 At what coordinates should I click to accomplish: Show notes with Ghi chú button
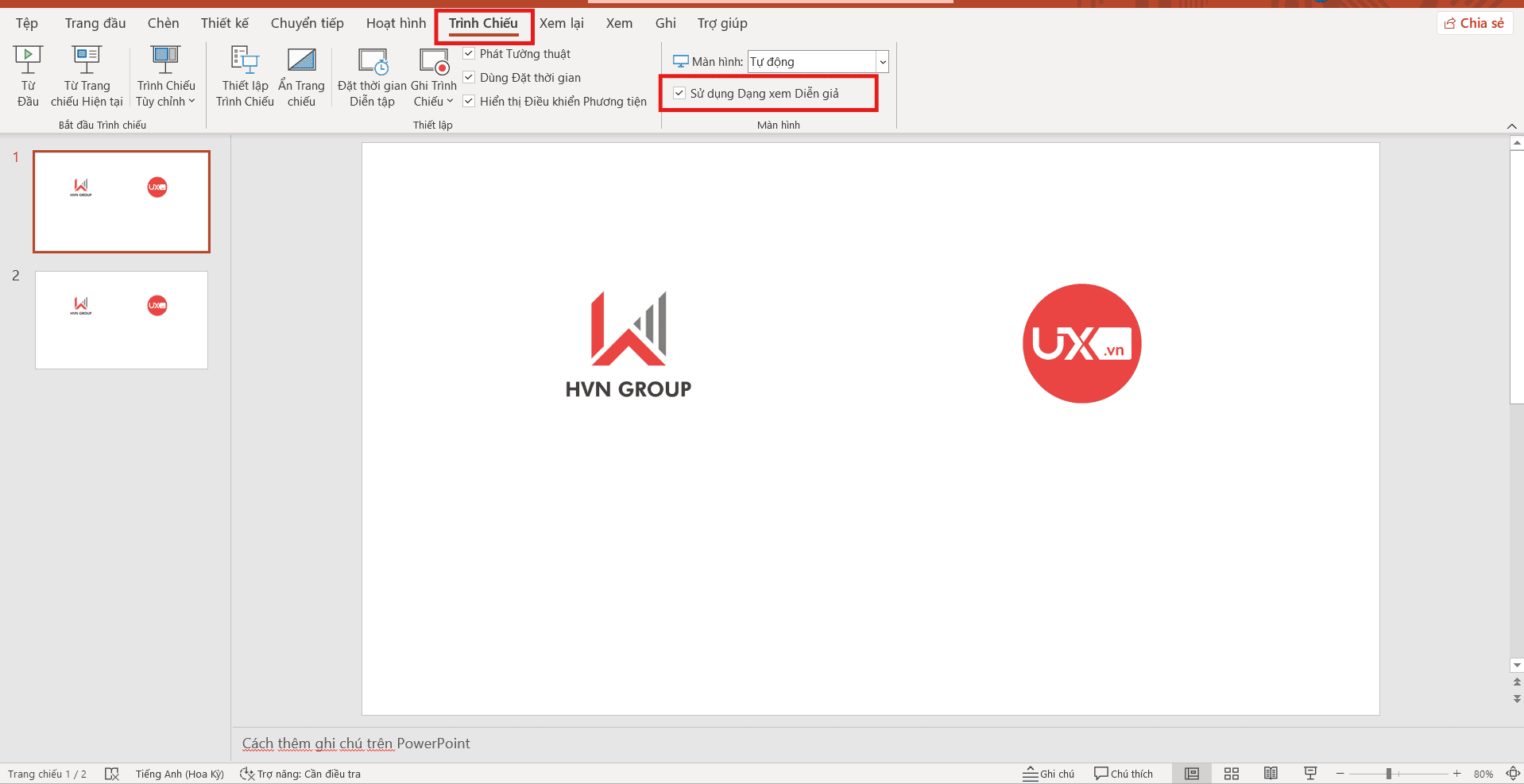coord(1047,773)
